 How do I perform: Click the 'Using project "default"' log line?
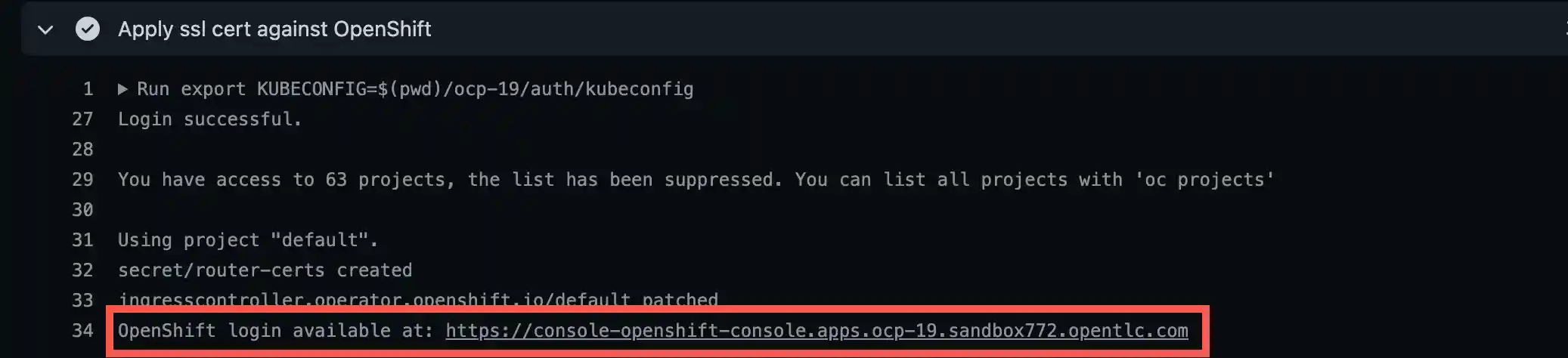pos(247,240)
